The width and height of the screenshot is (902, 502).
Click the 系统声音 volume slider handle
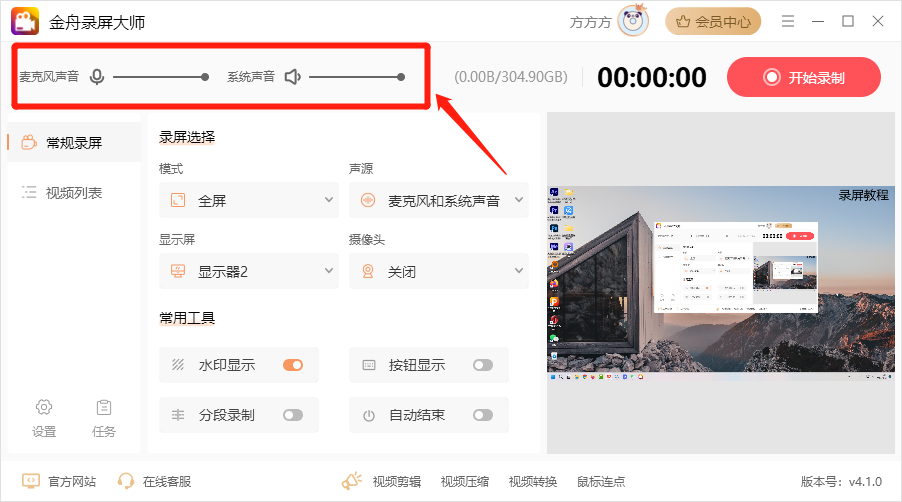[x=401, y=76]
